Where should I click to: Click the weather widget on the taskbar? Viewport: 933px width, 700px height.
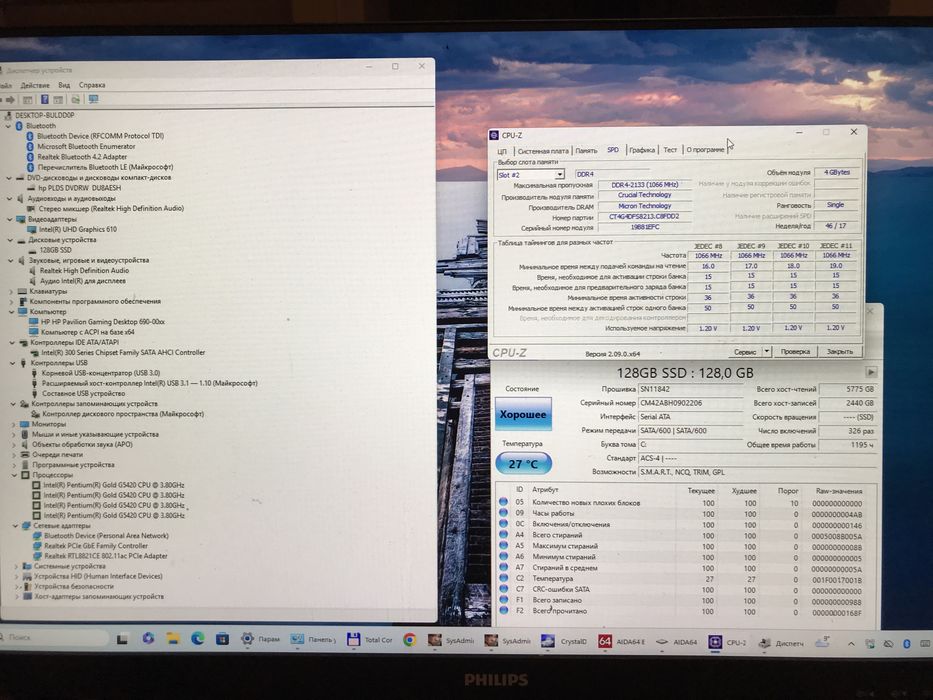824,642
